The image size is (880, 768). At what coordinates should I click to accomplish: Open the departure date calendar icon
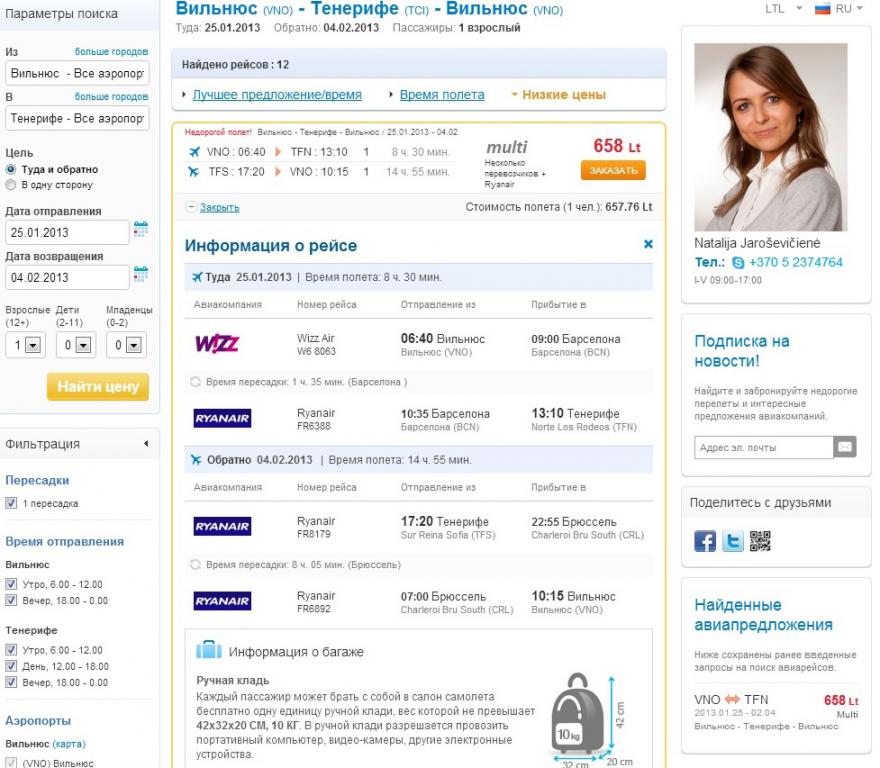pos(141,229)
